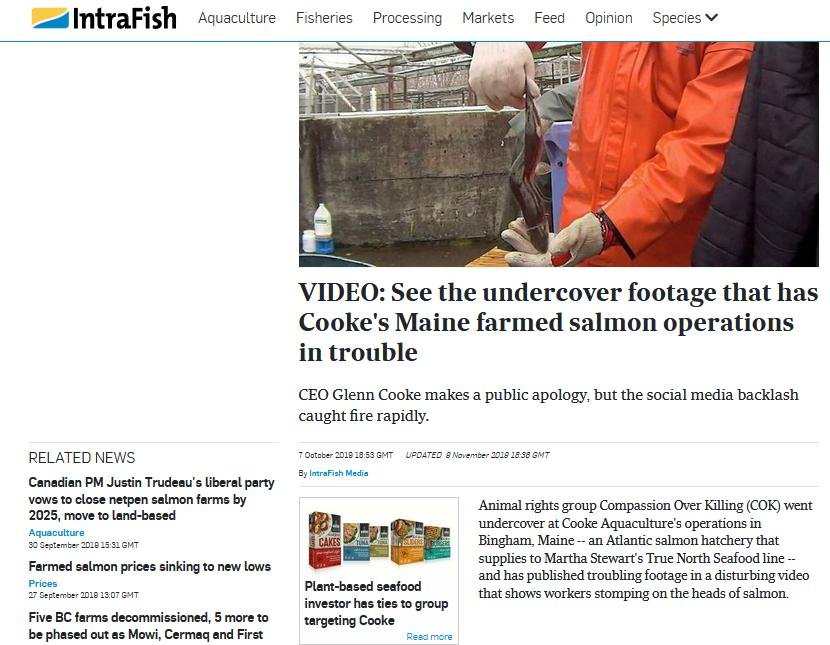The image size is (830, 645).
Task: Open the Farmed salmon prices sinking story
Action: click(149, 567)
